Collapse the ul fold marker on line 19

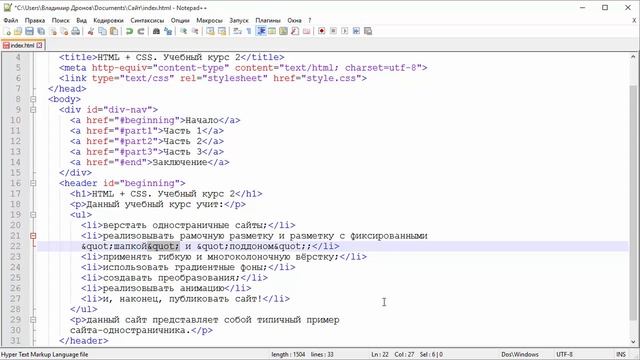click(33, 215)
